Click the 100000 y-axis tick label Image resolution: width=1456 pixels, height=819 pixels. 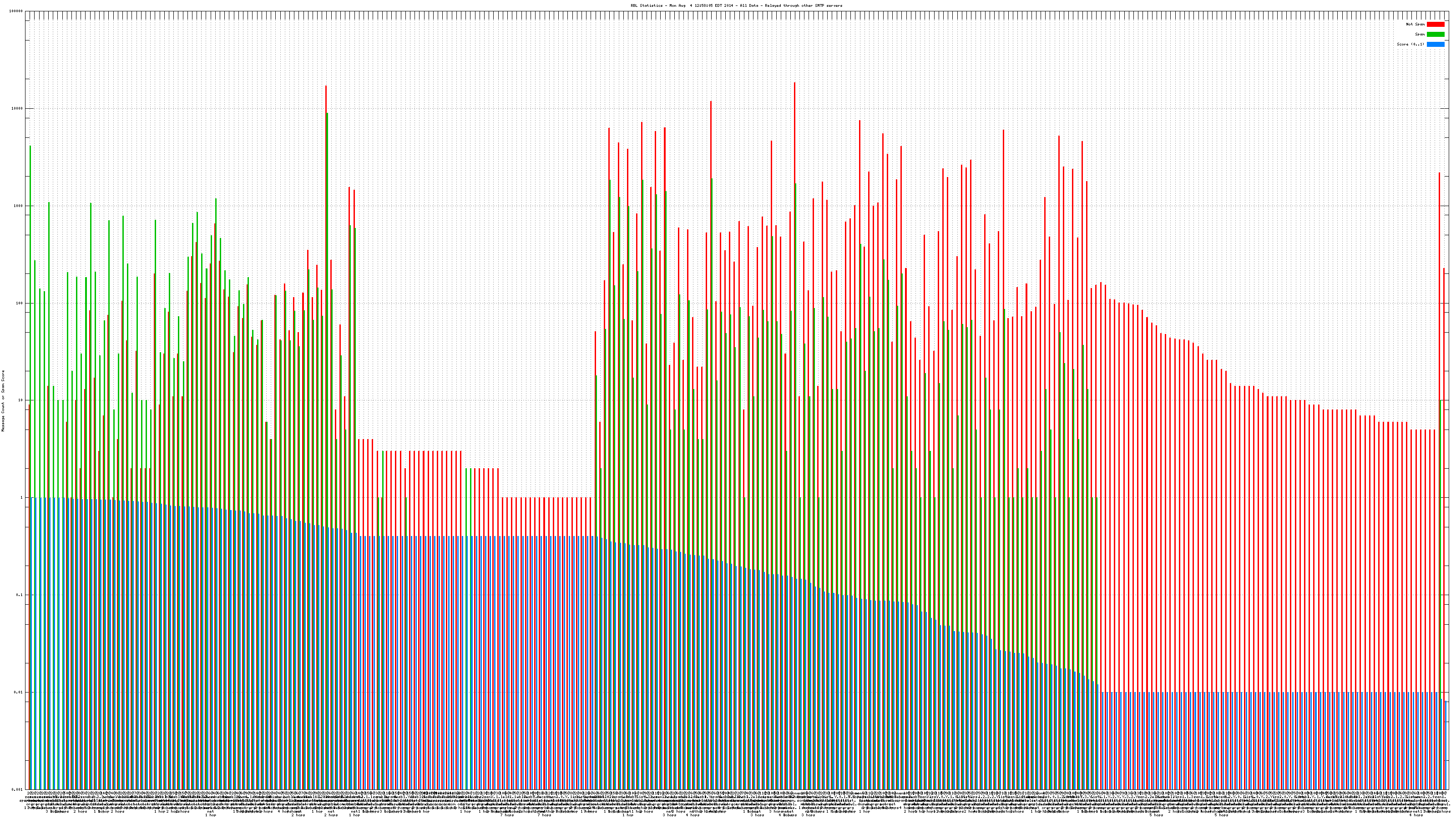pos(16,11)
